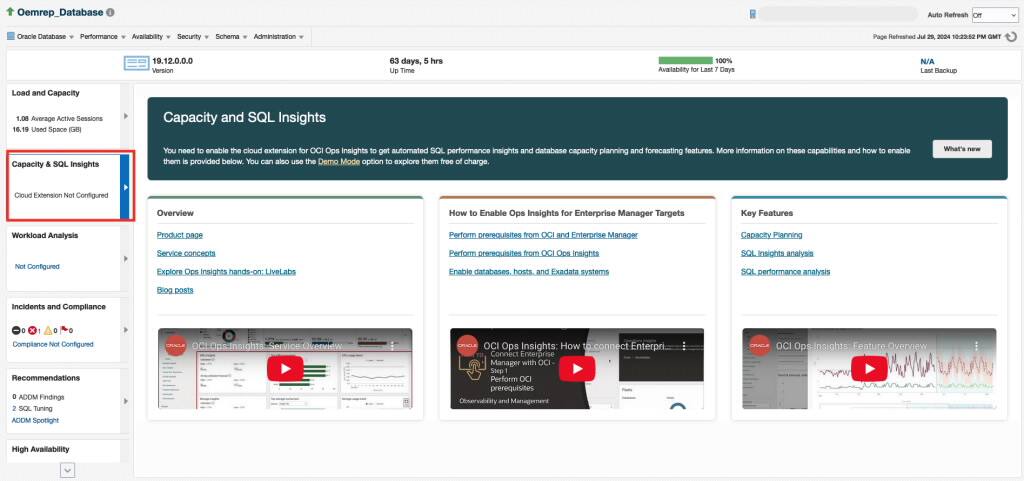
Task: Open the Service concepts link
Action: tap(186, 253)
